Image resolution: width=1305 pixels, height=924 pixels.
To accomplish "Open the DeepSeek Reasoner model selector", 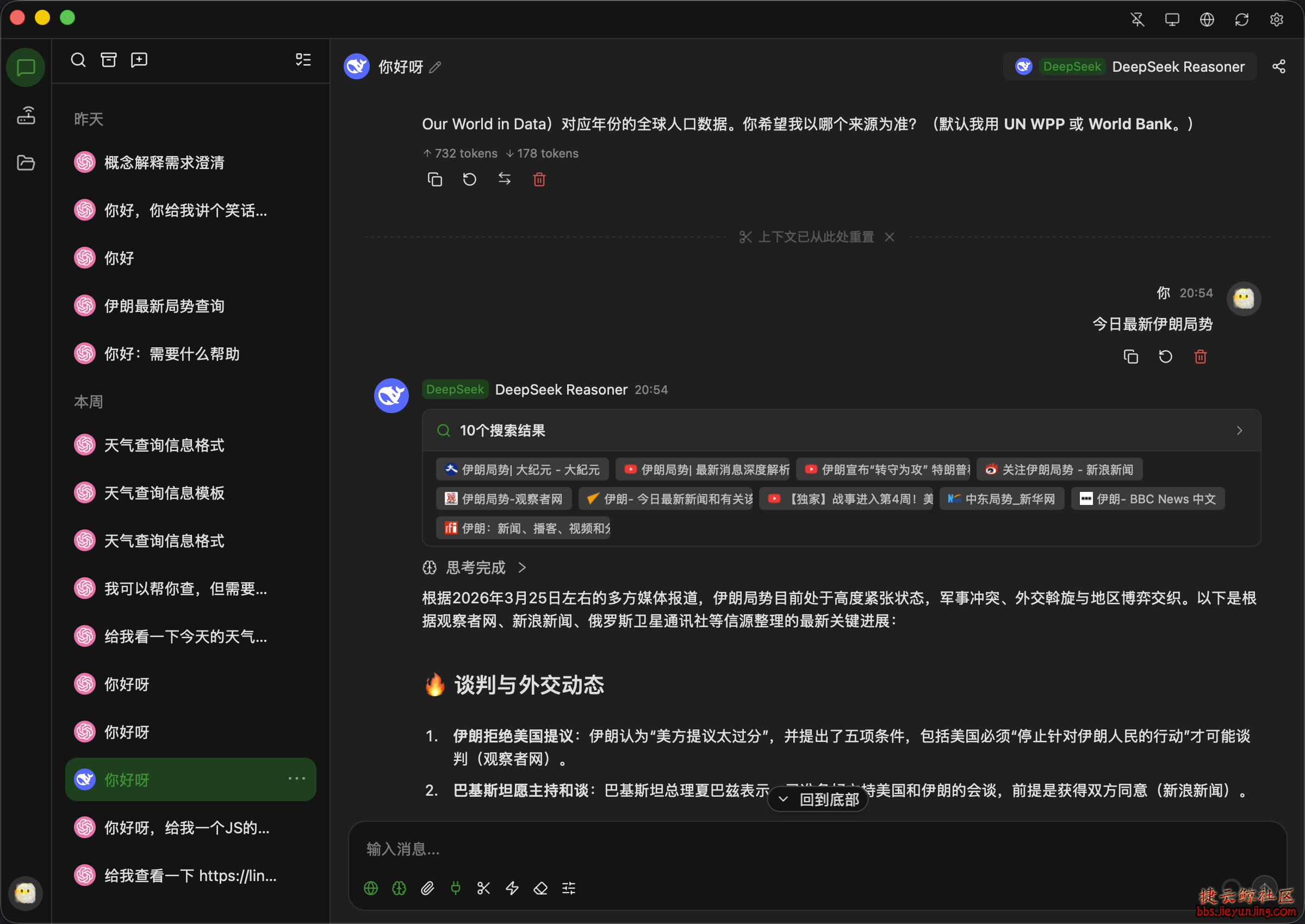I will (x=1130, y=66).
